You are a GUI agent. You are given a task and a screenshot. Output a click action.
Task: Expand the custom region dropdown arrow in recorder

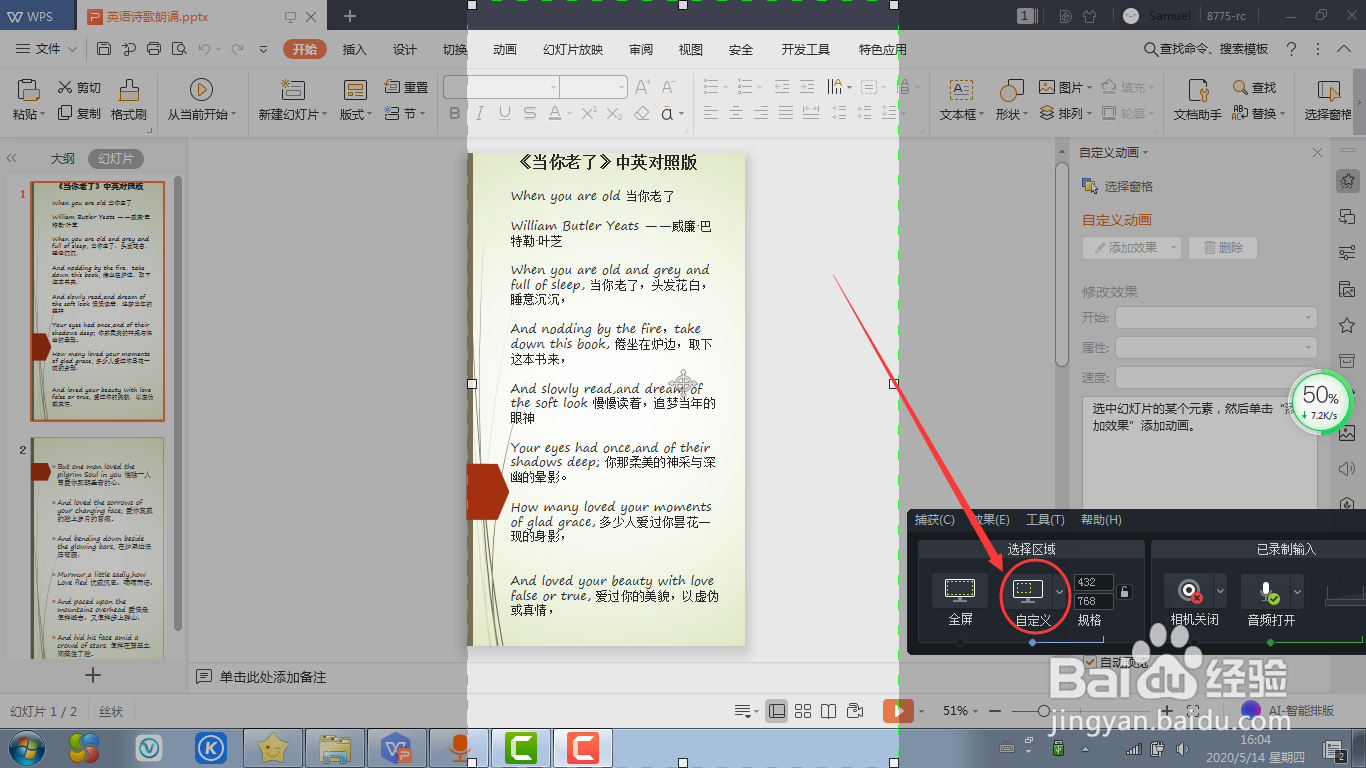point(1060,591)
